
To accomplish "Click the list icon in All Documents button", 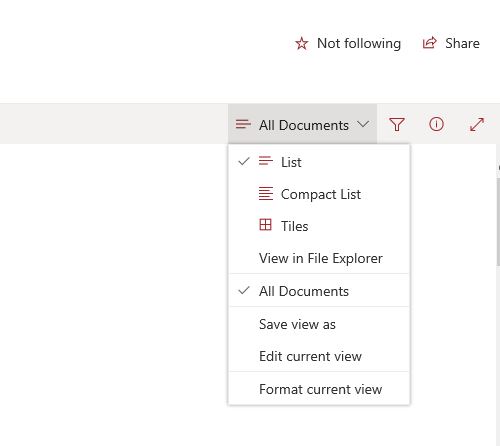I will coord(243,124).
